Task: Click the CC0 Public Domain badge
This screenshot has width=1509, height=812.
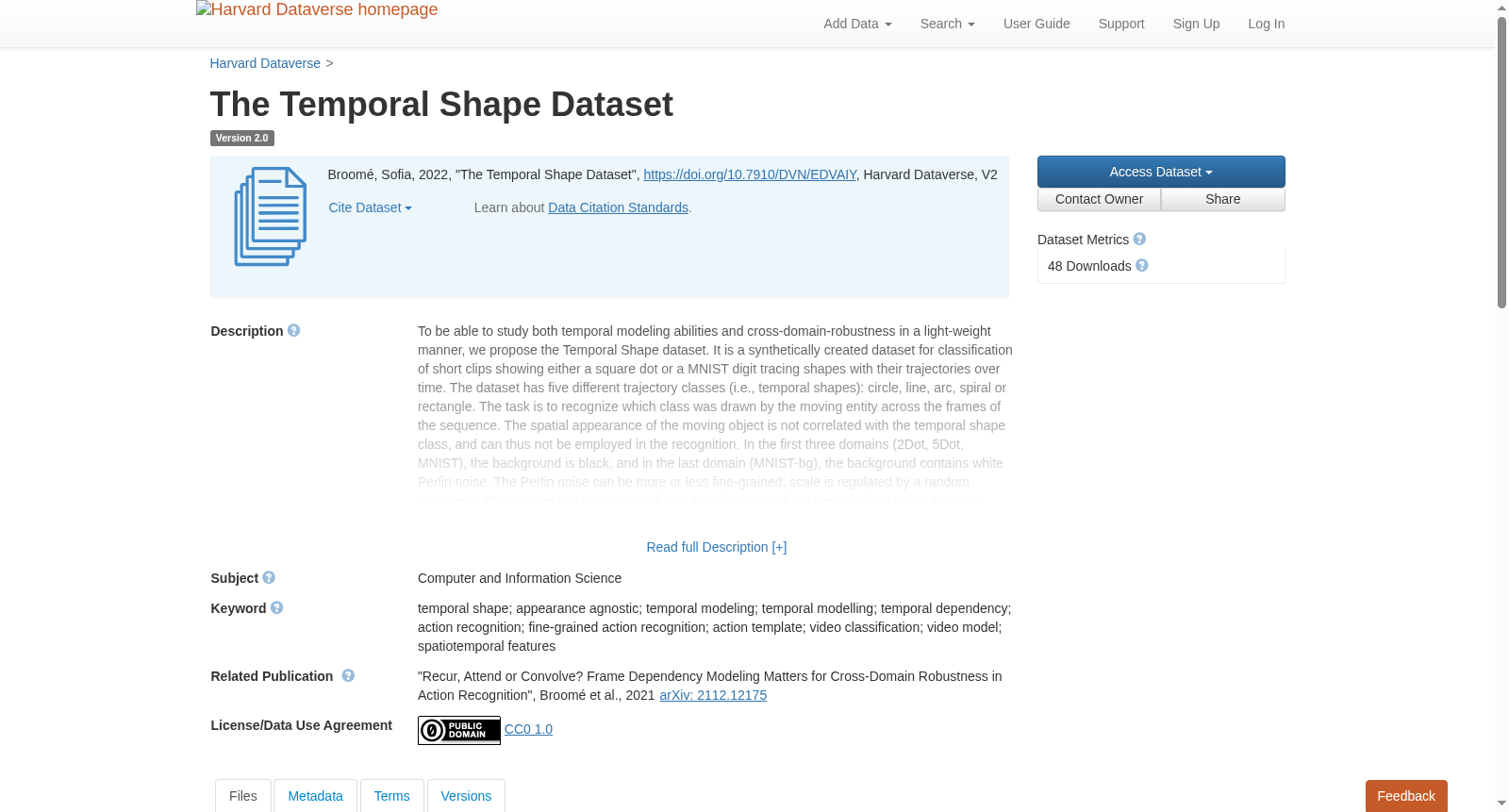Action: [x=459, y=730]
